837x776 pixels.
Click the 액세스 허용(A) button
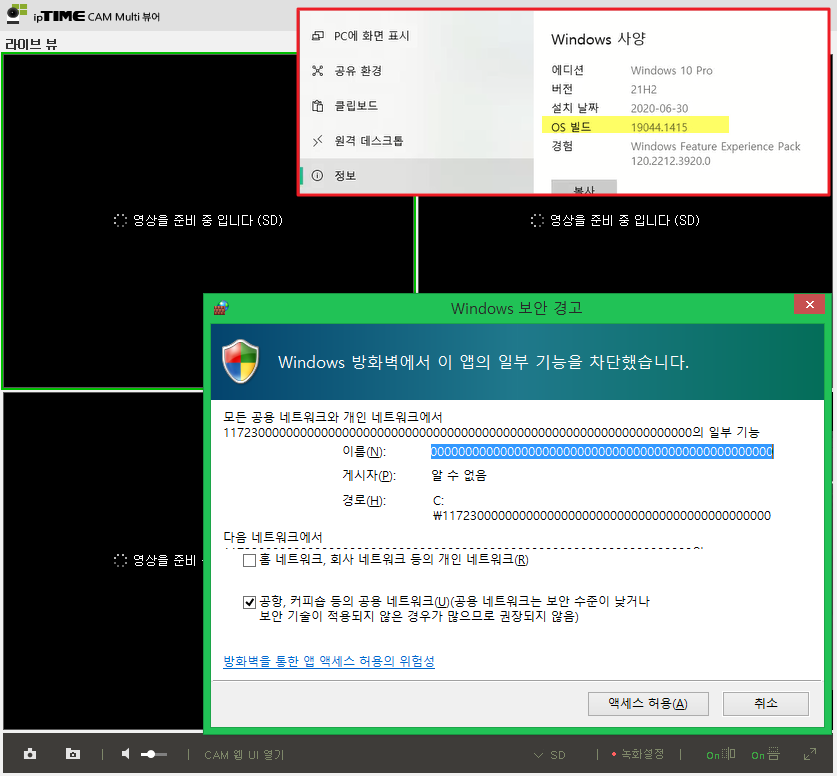pyautogui.click(x=648, y=703)
